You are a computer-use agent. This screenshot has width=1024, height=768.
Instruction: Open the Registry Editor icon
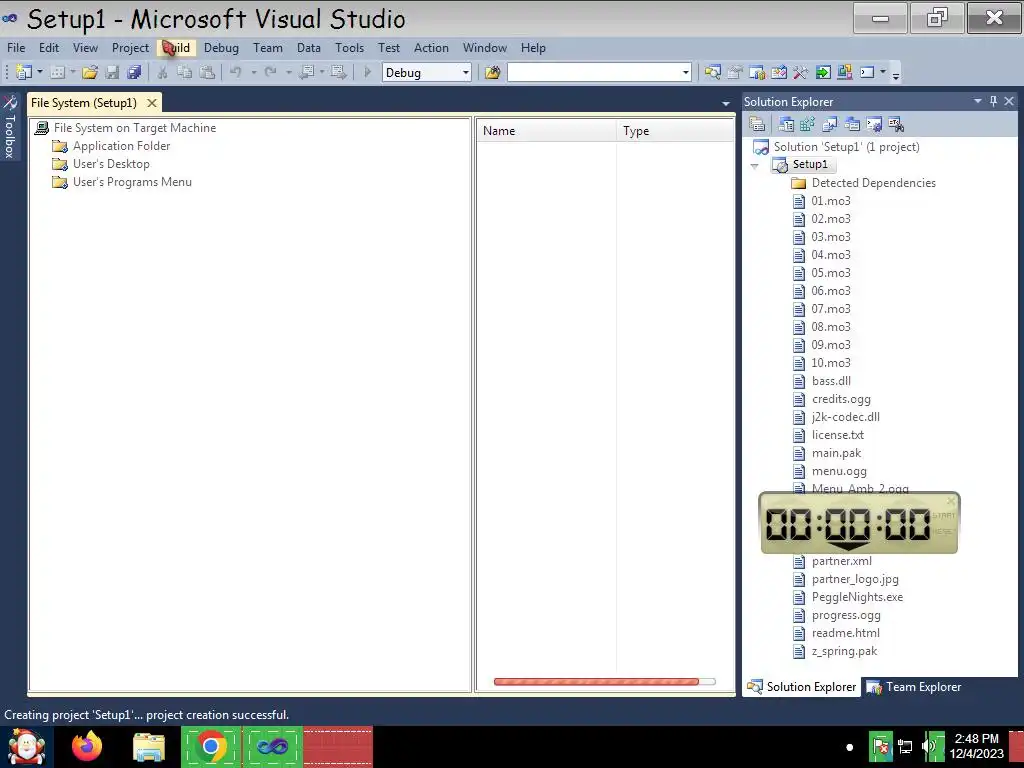click(808, 124)
